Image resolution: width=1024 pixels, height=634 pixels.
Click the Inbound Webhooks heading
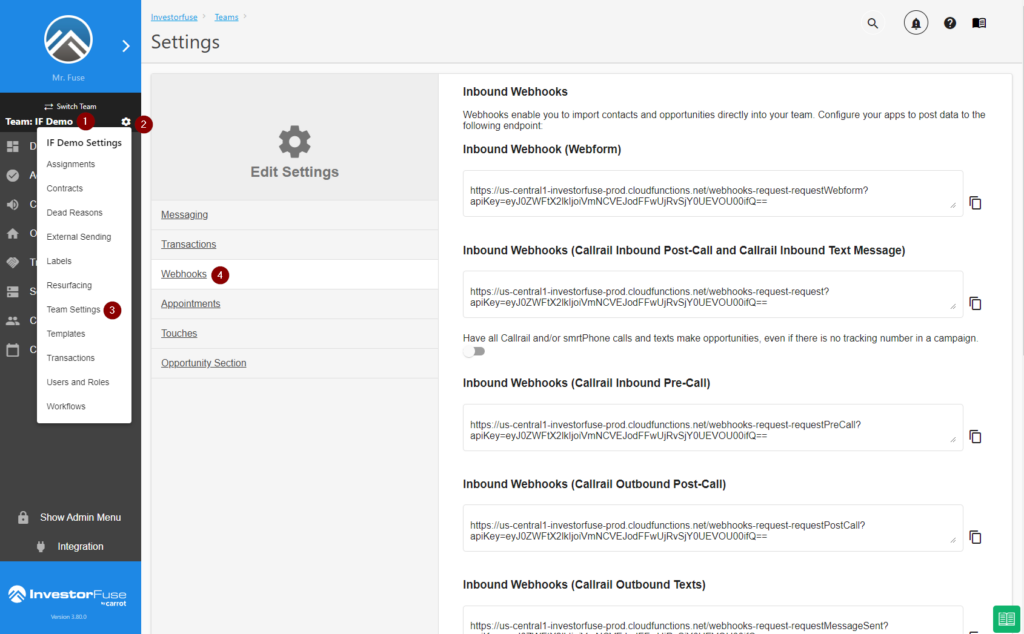pos(515,92)
